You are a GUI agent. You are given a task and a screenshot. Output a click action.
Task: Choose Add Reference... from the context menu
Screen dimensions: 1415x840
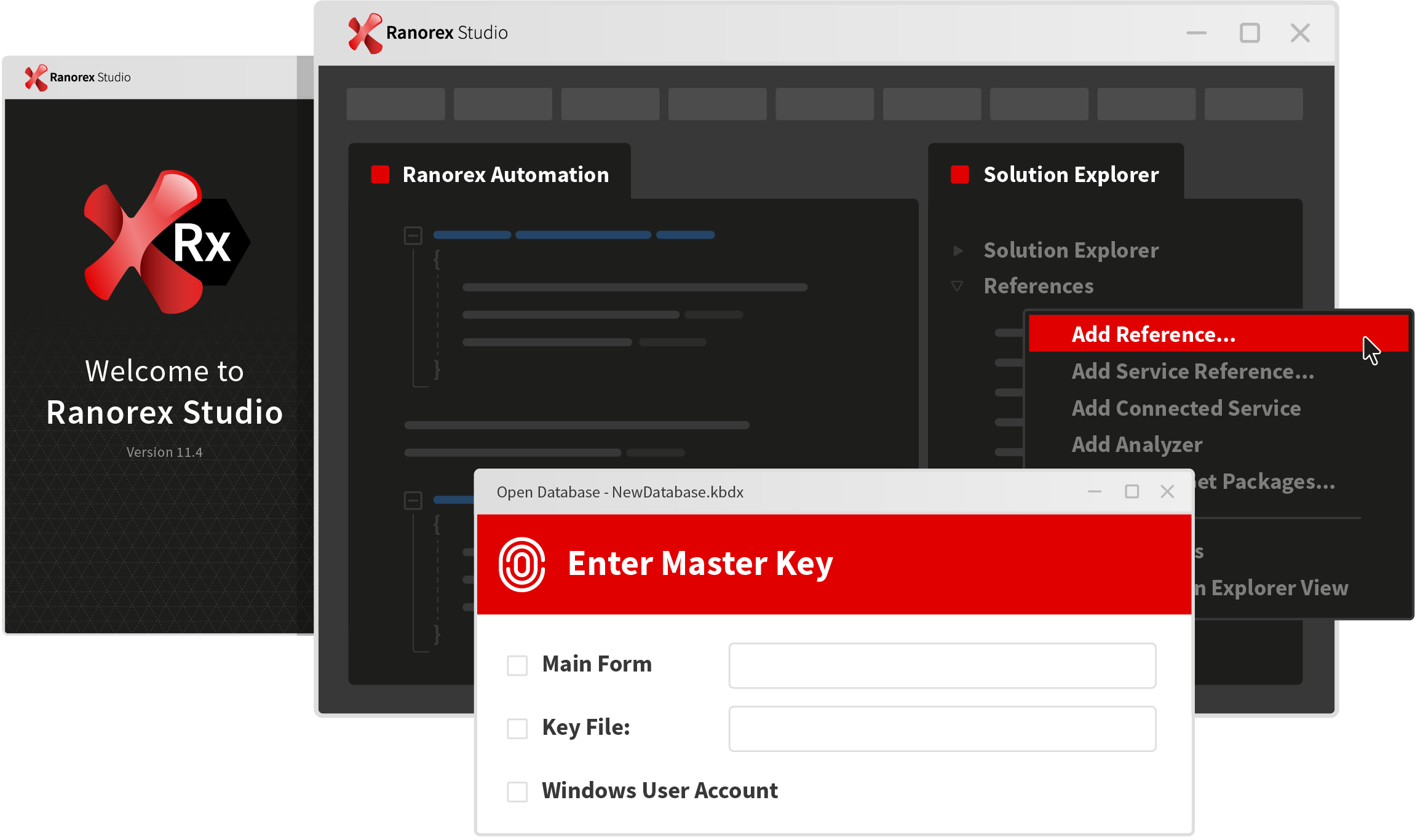tap(1218, 334)
